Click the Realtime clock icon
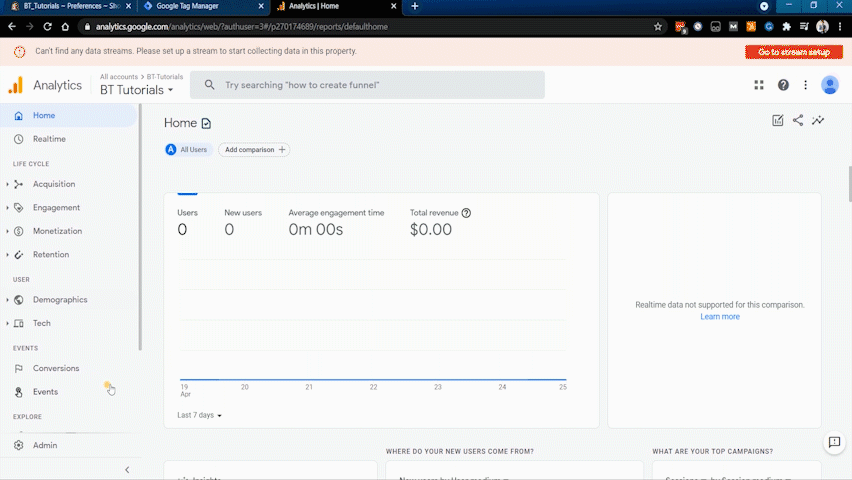 tap(18, 139)
